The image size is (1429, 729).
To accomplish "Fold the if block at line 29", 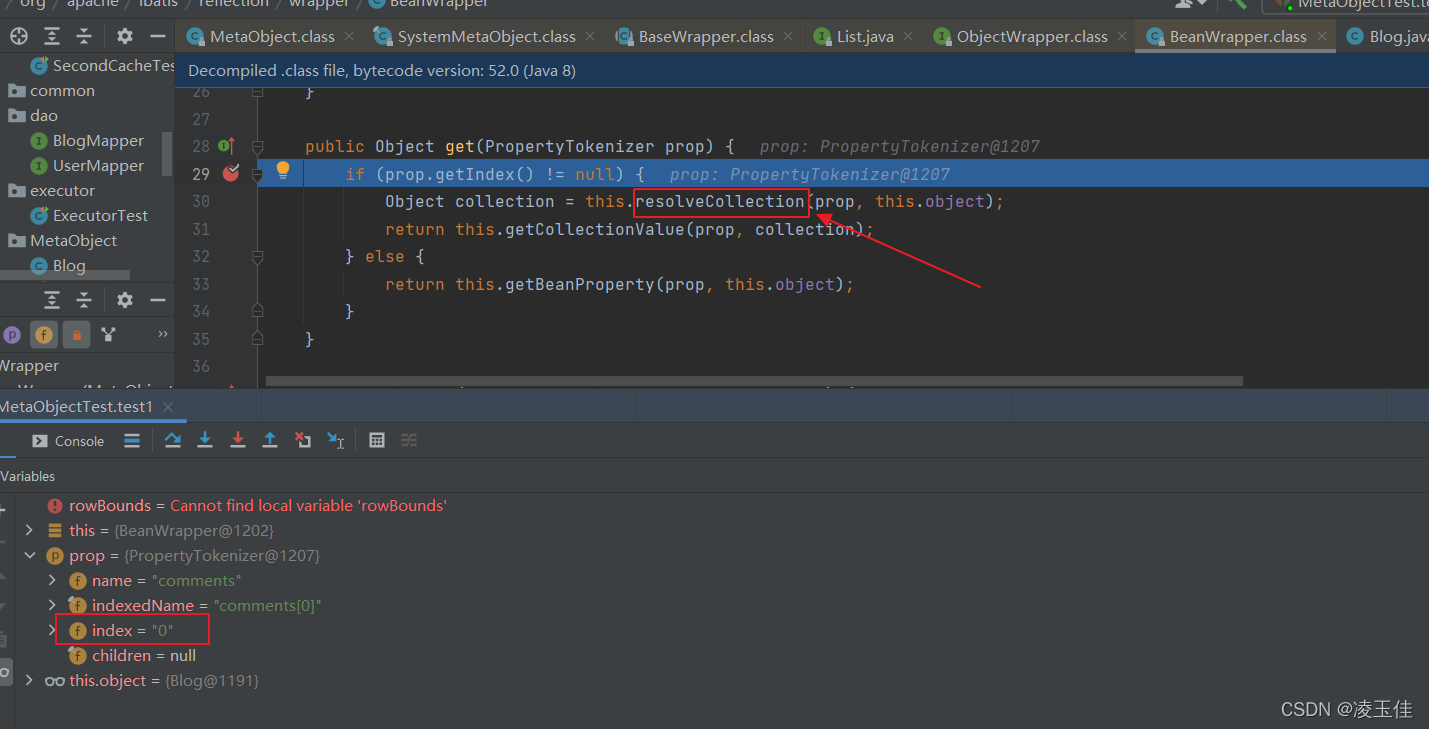I will click(257, 174).
